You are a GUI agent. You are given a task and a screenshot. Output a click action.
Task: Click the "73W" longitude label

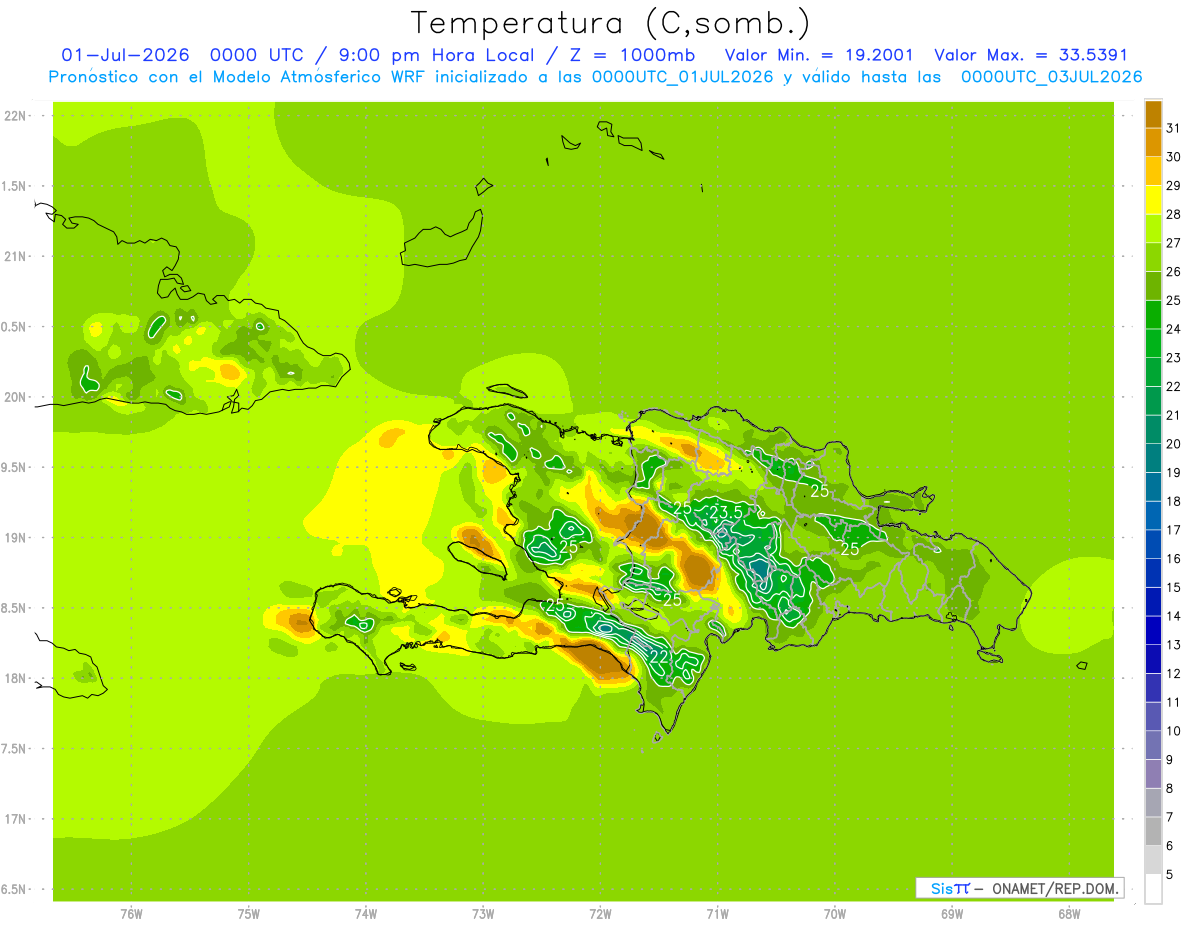tap(483, 913)
